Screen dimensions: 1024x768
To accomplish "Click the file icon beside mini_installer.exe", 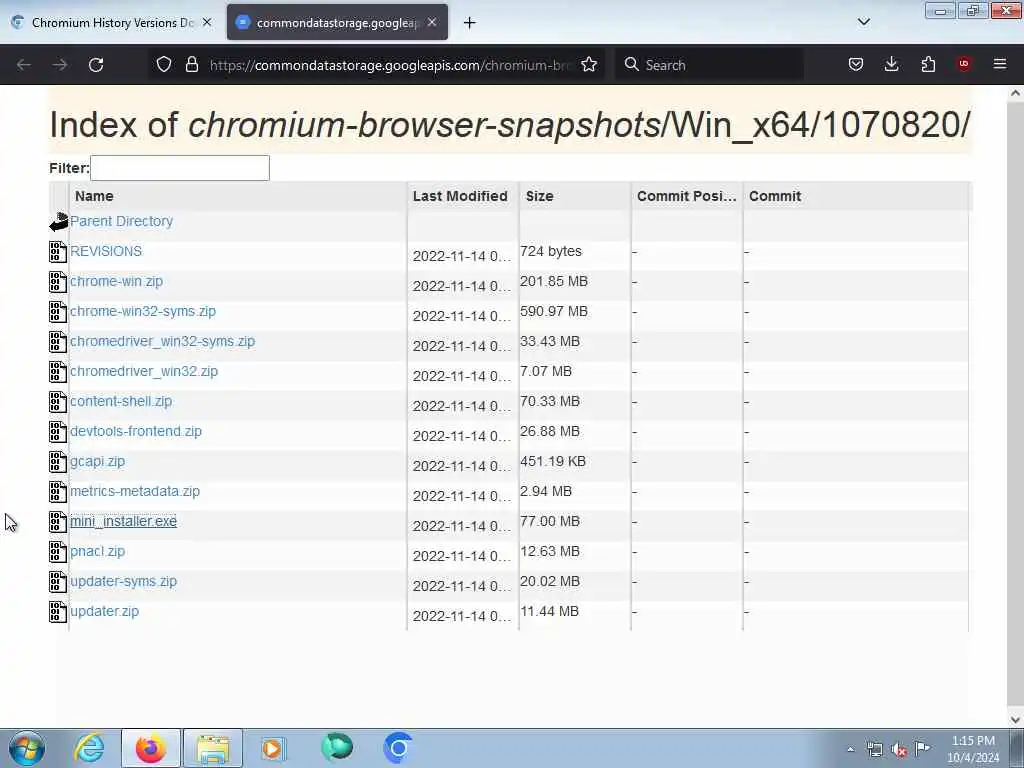I will tap(58, 522).
